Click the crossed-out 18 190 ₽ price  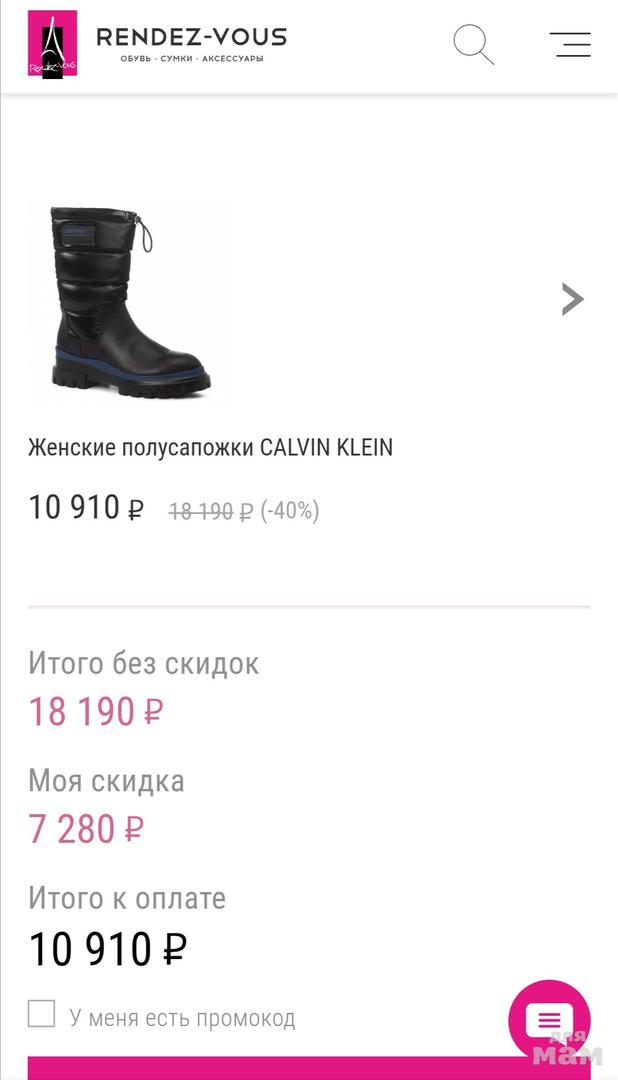click(211, 511)
